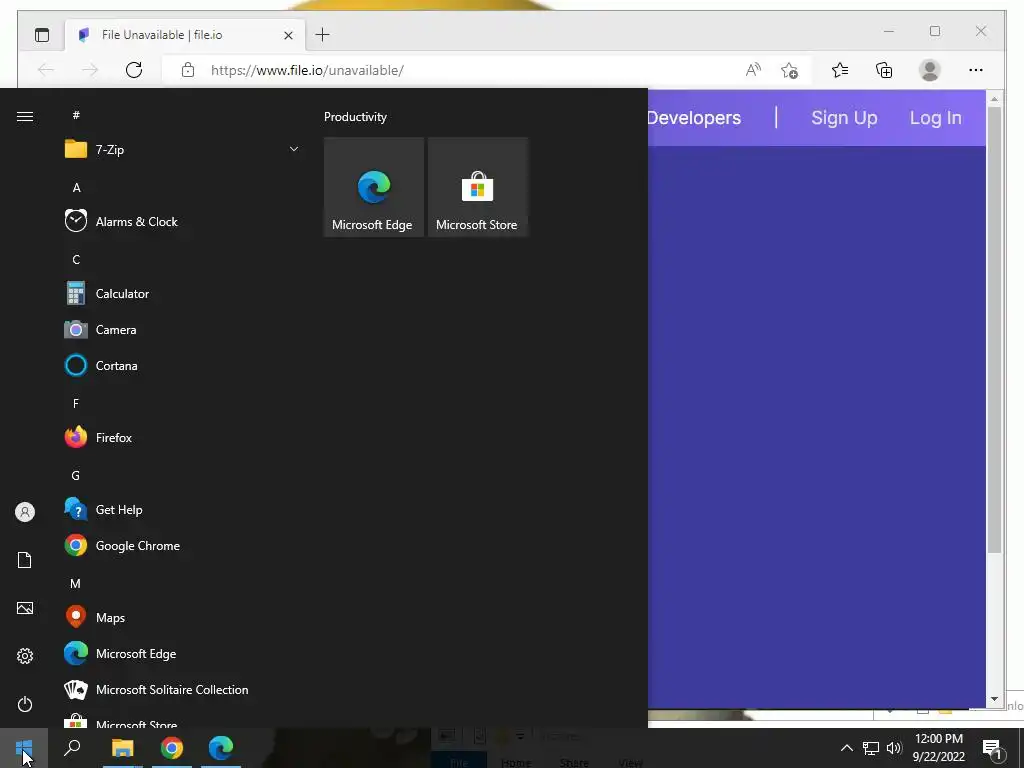Click the Microsoft Store Productivity tile
The height and width of the screenshot is (768, 1024).
pos(477,187)
